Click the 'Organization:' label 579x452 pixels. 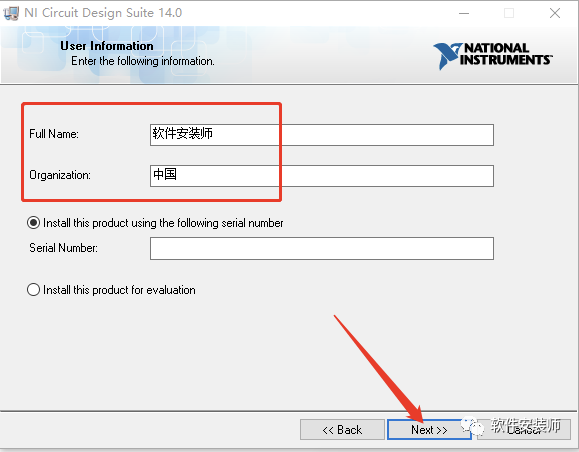(60, 175)
